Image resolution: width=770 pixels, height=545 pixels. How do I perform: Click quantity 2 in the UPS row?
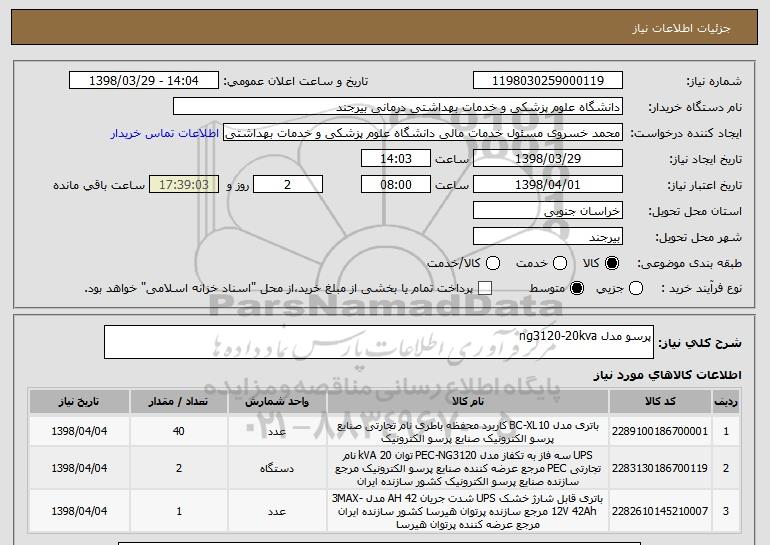179,468
